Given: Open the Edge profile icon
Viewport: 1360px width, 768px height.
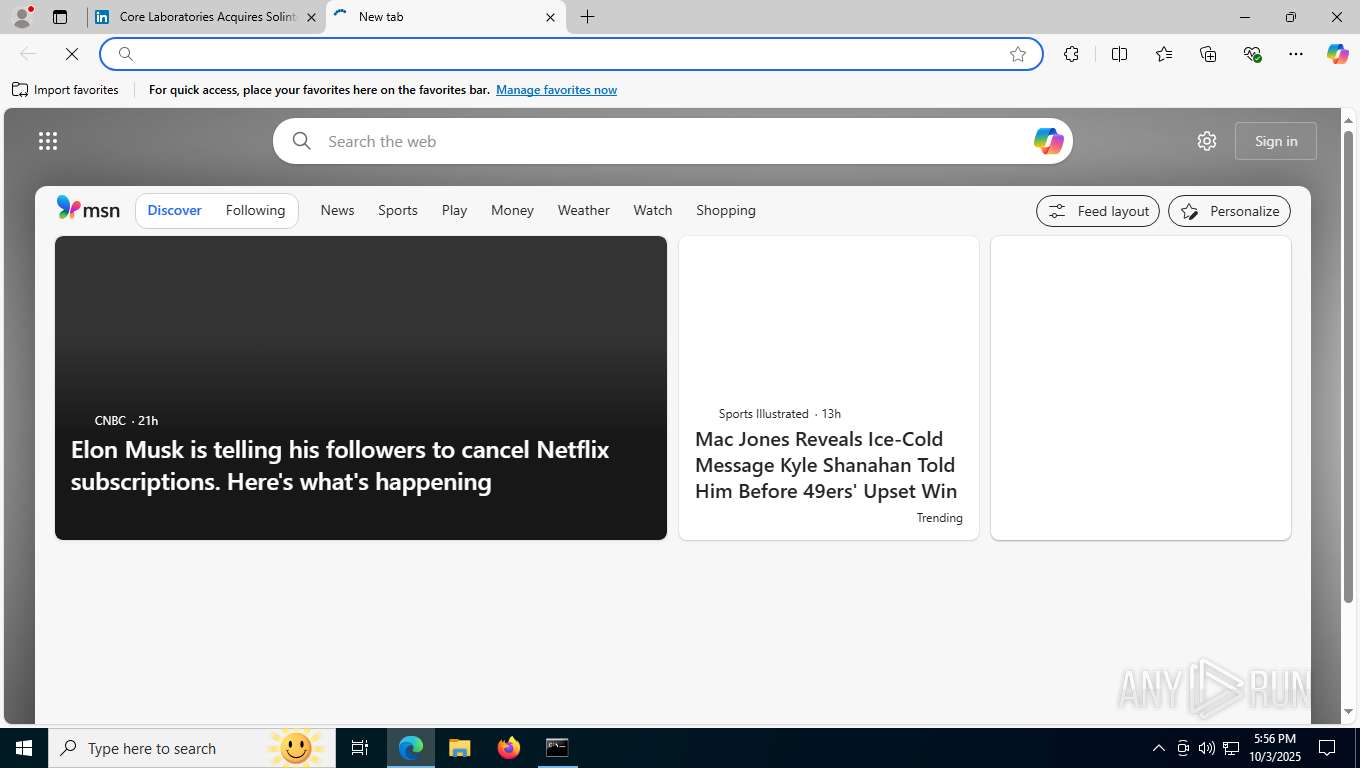Looking at the screenshot, I should (x=22, y=17).
